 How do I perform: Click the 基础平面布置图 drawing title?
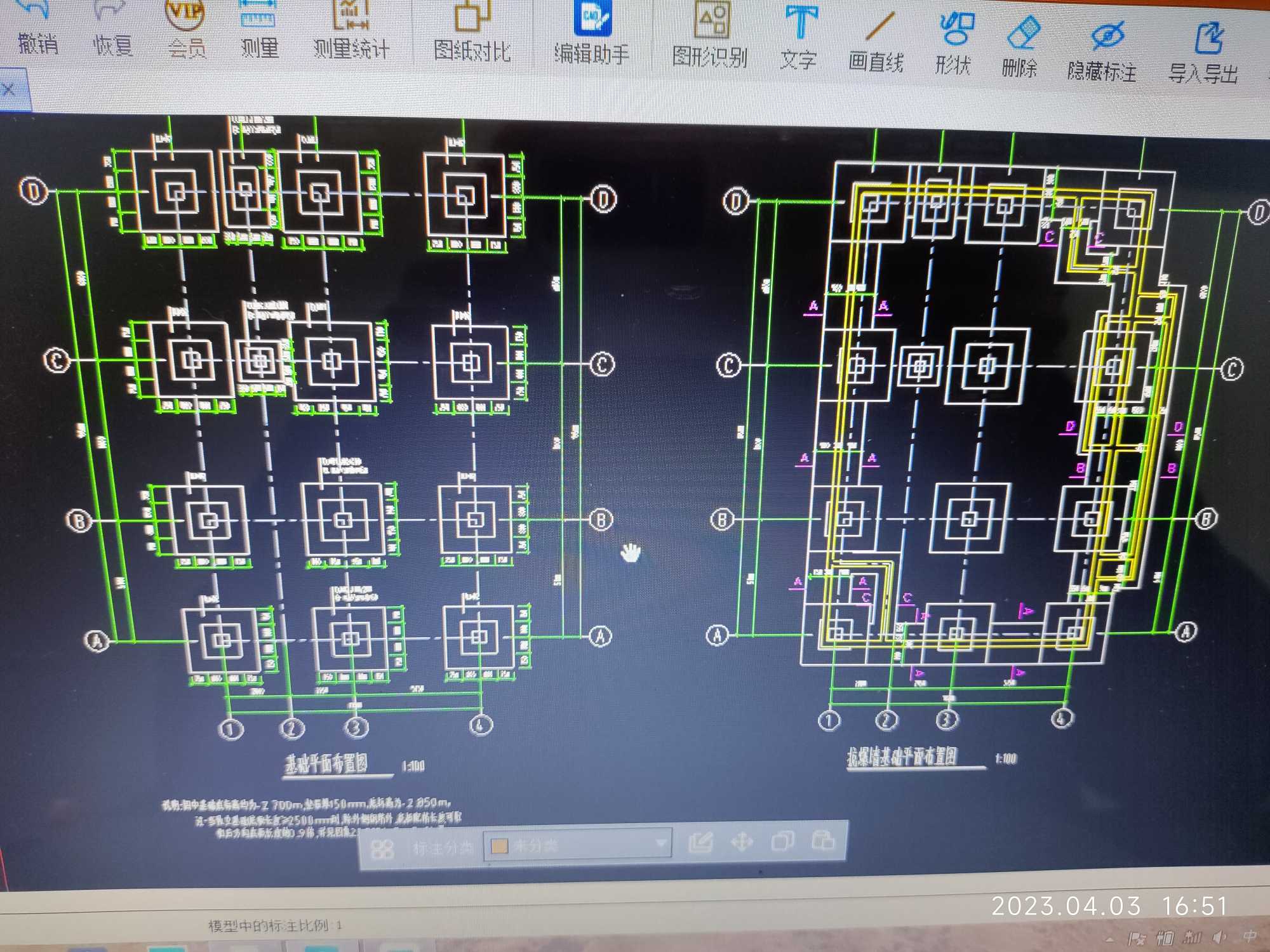(x=326, y=763)
